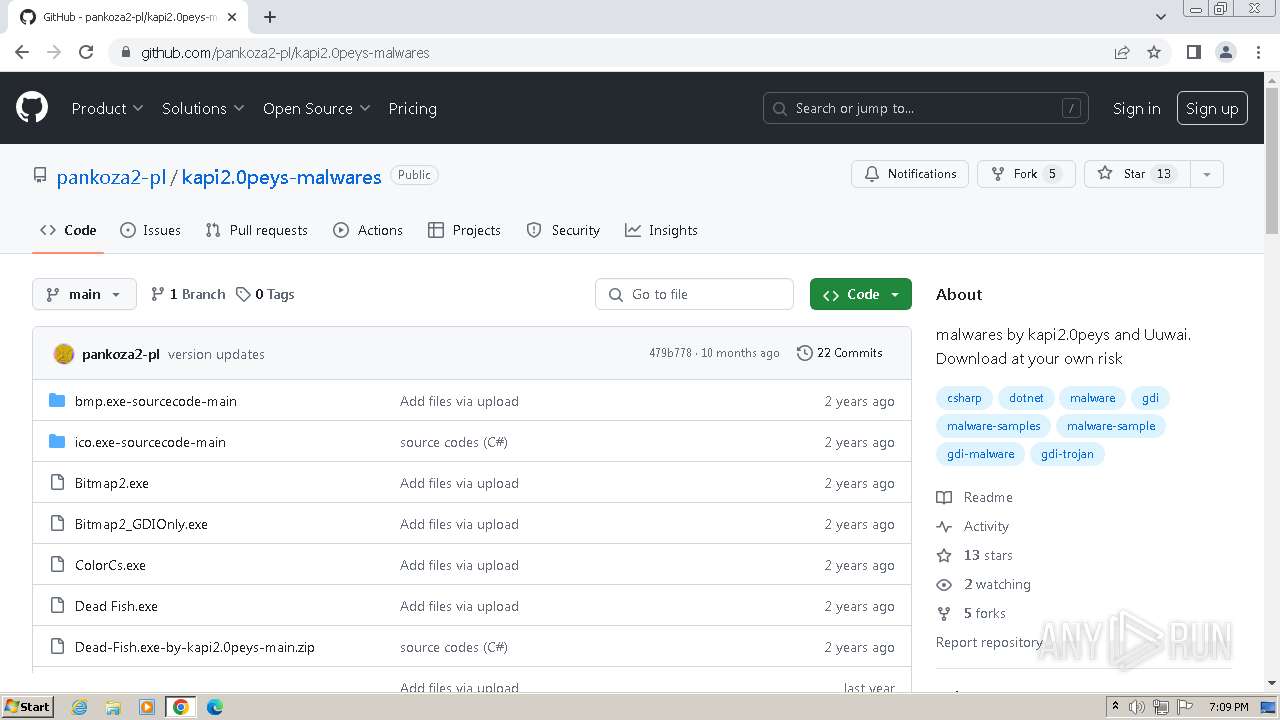The width and height of the screenshot is (1280, 720).
Task: Click Report repository link
Action: coord(989,642)
